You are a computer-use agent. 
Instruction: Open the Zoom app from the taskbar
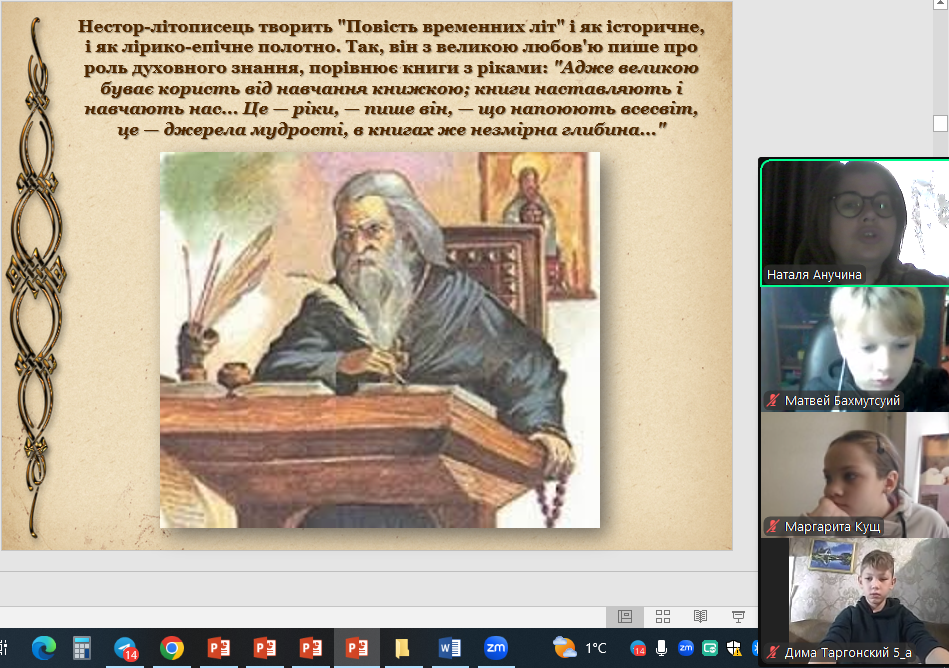coord(496,648)
